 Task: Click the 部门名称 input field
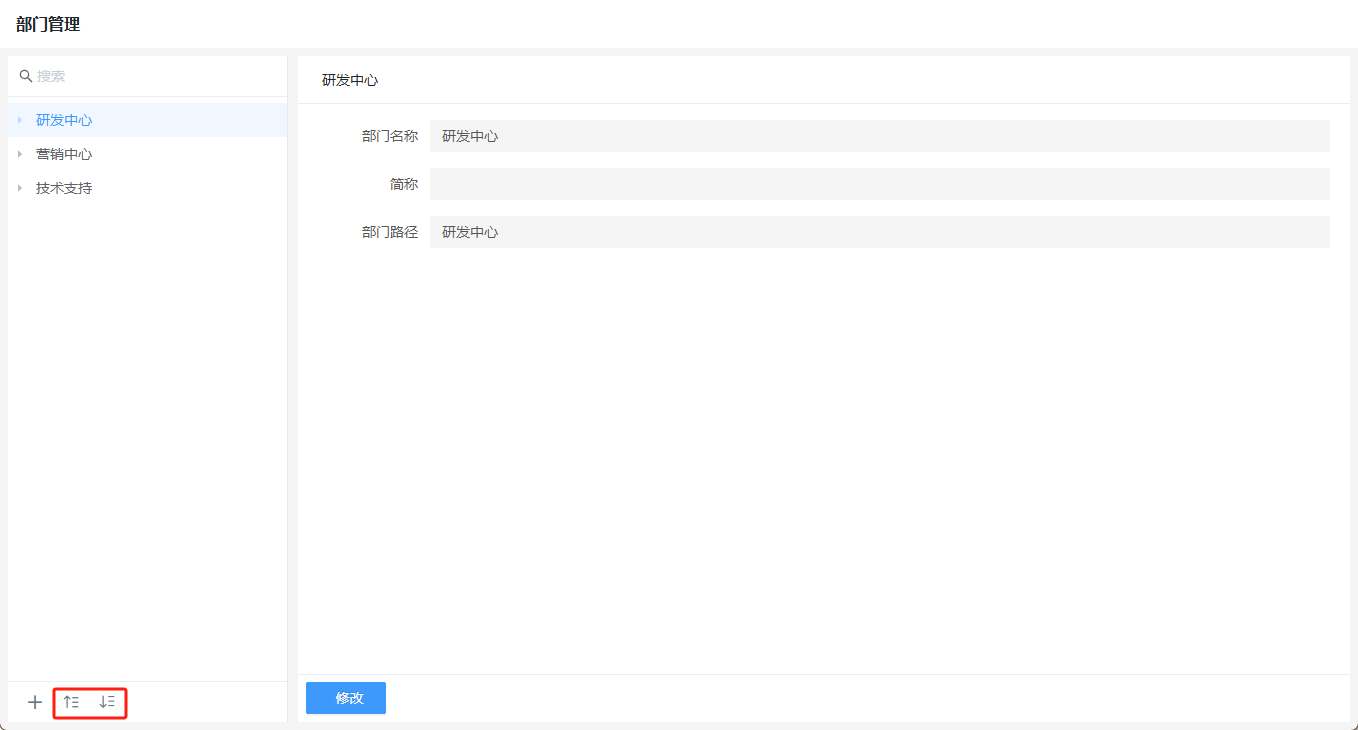click(x=879, y=136)
